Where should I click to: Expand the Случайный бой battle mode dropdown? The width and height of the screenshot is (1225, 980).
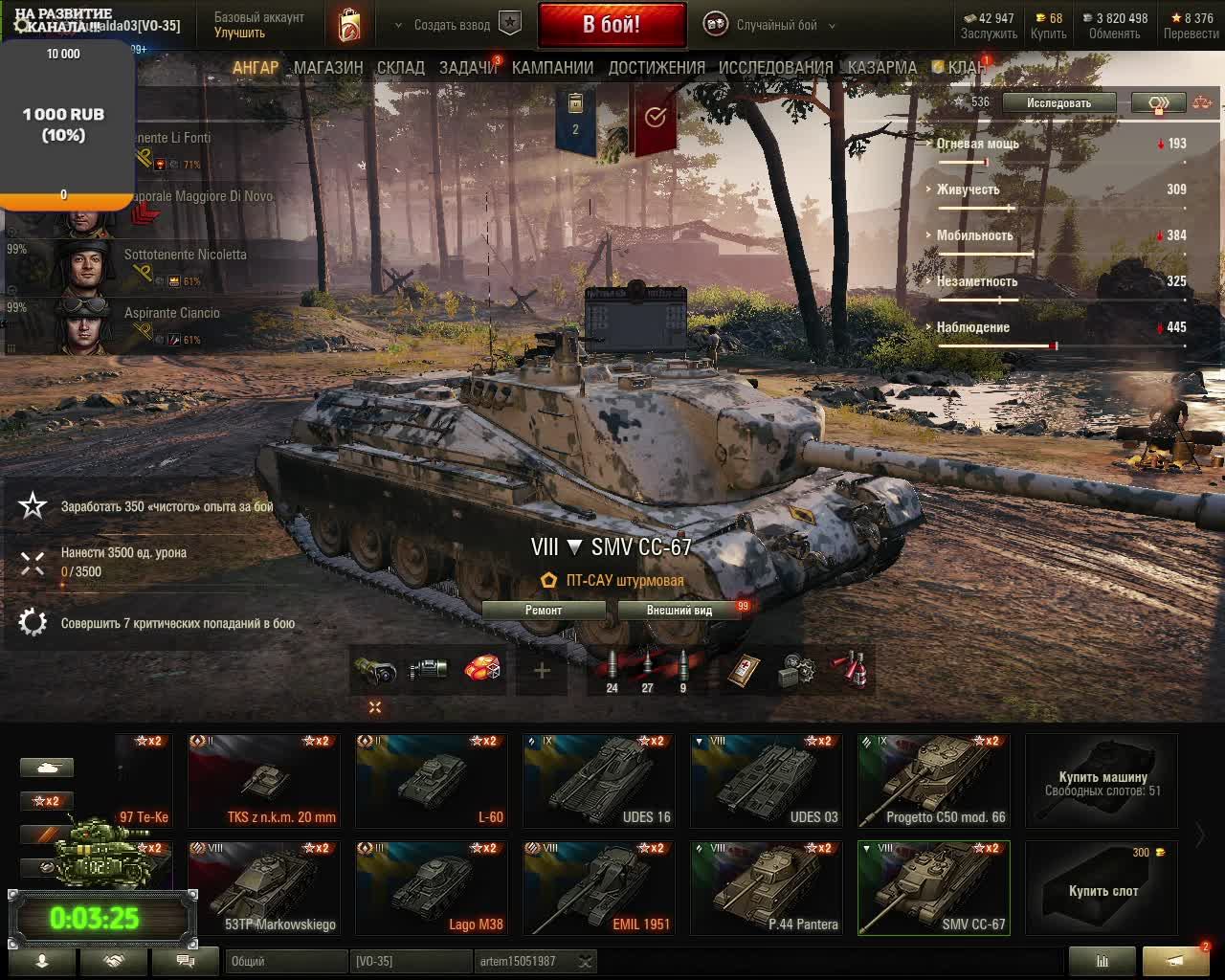[x=769, y=25]
